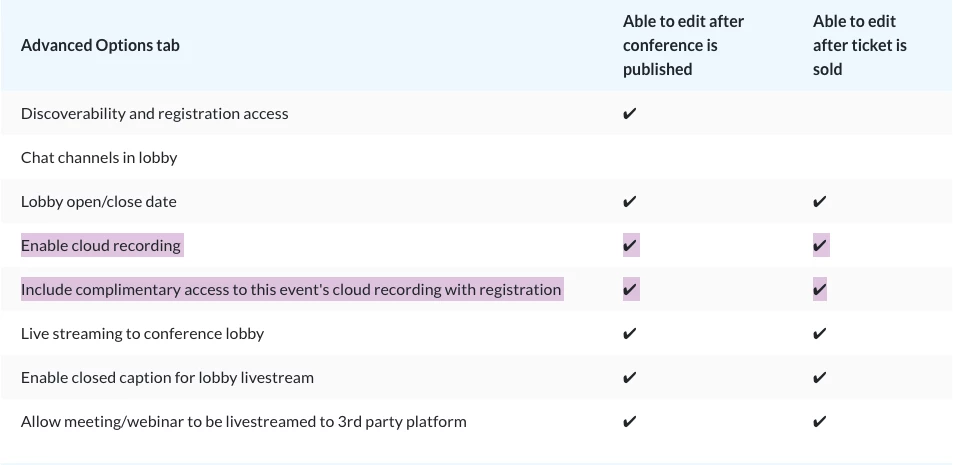Screen dimensions: 953x465
Task: Click the highlighted 'Enable cloud recording' text
Action: (x=101, y=246)
